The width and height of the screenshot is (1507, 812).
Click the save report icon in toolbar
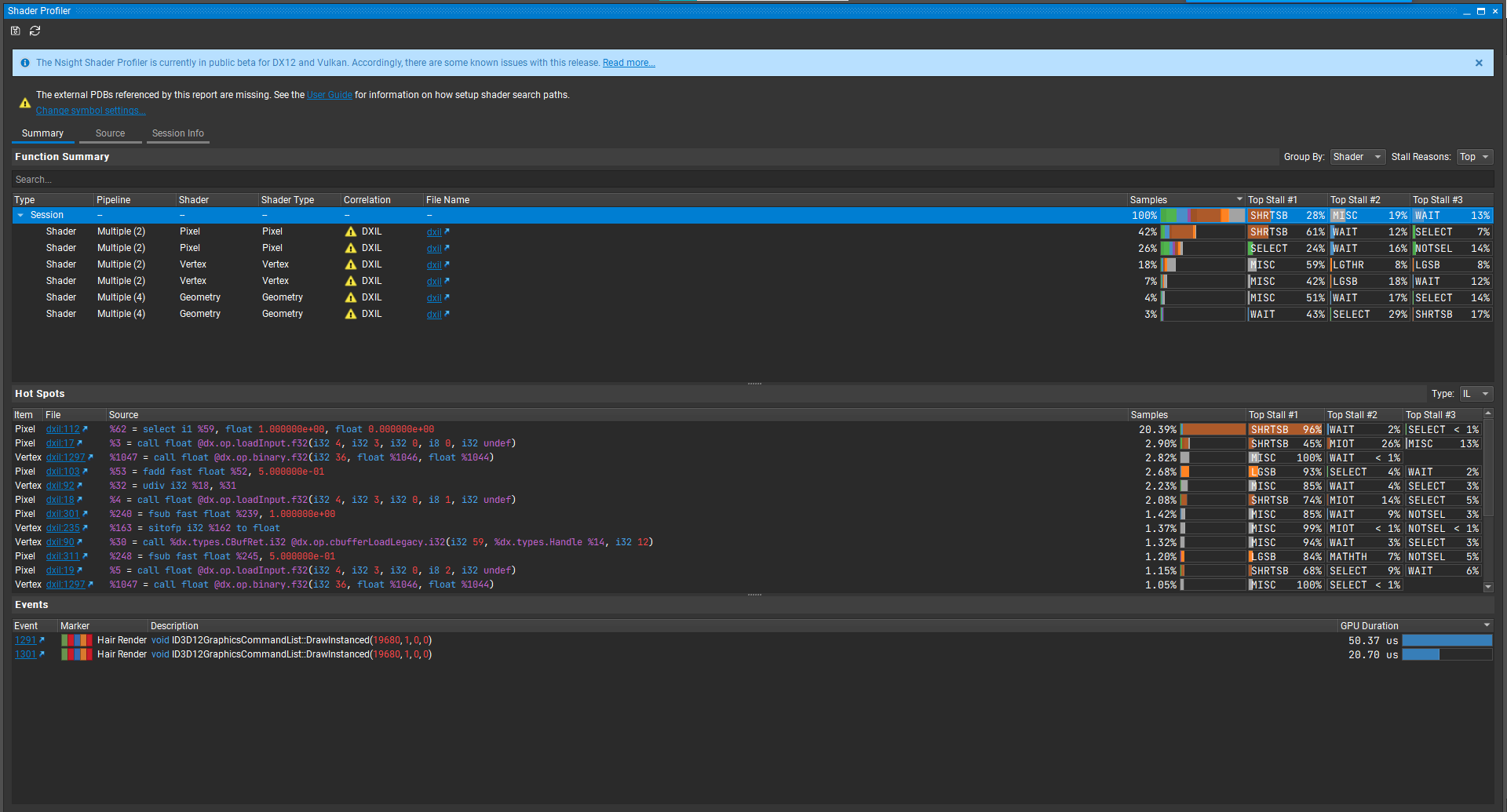point(16,31)
